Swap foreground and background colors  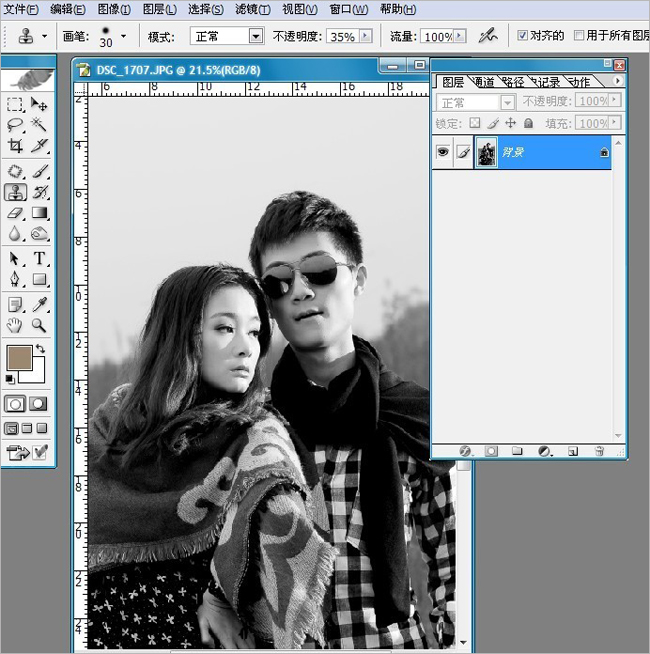[40, 349]
